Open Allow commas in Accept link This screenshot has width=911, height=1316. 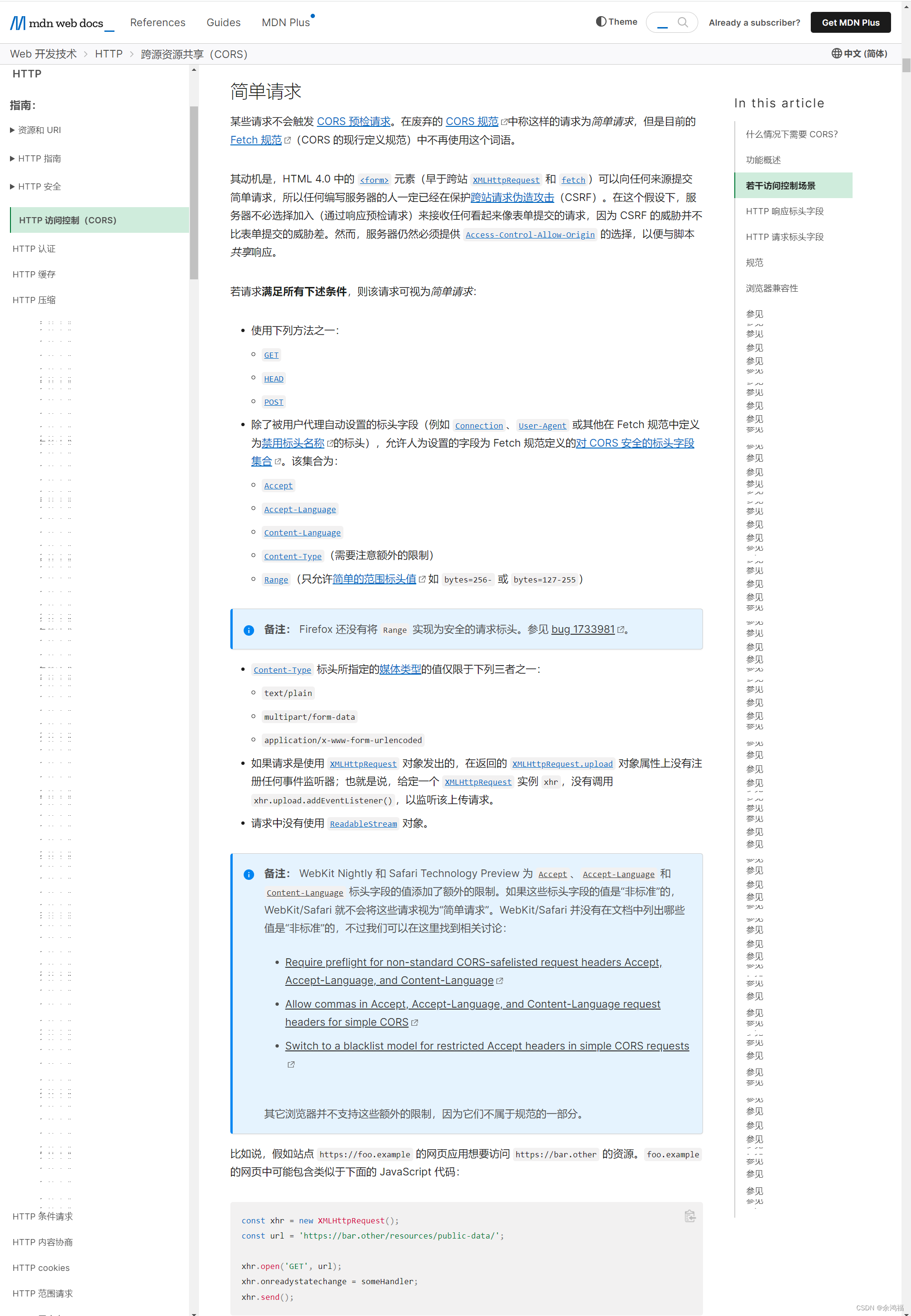pyautogui.click(x=473, y=1013)
